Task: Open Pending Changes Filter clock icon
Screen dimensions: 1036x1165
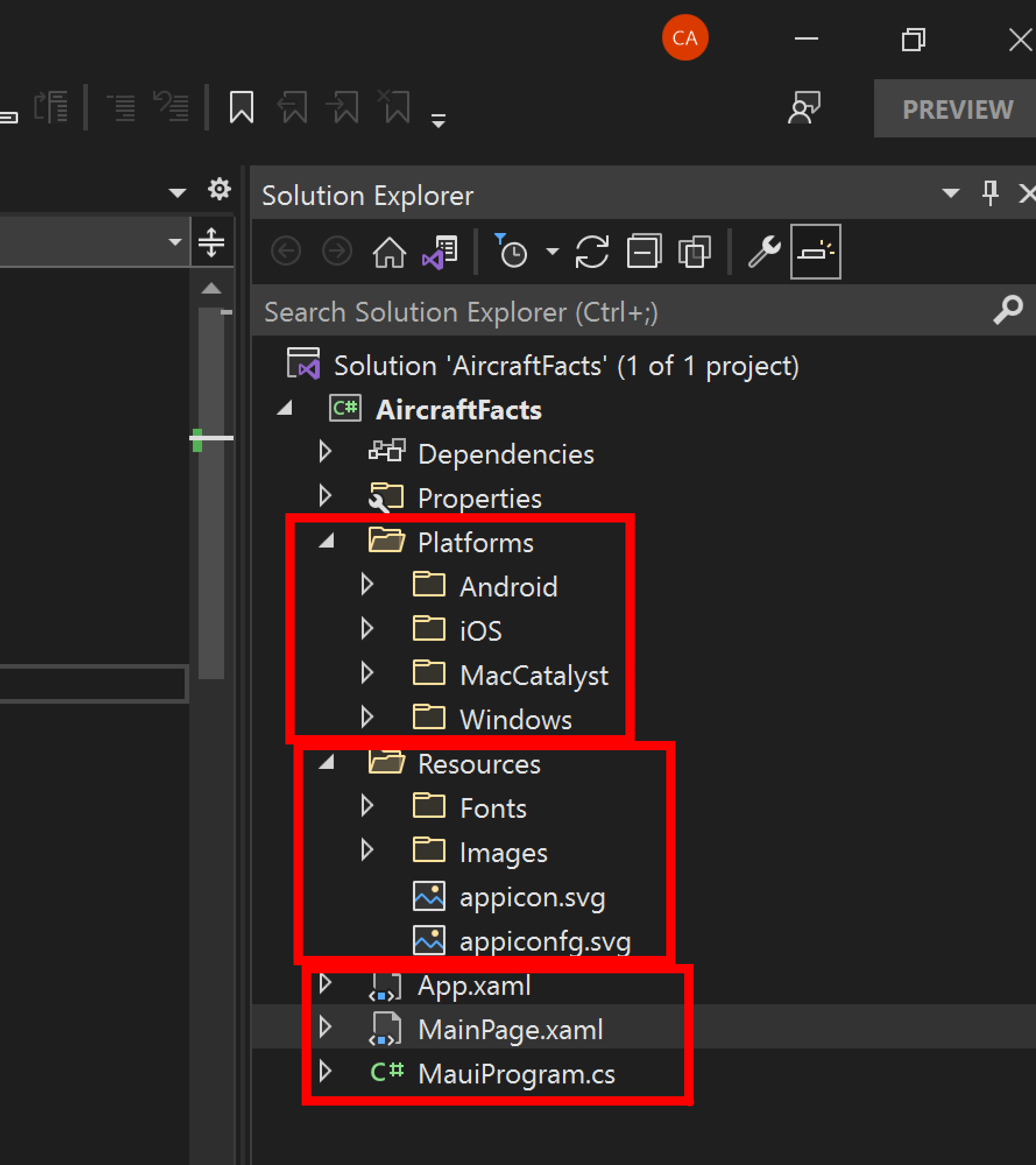Action: (x=511, y=251)
